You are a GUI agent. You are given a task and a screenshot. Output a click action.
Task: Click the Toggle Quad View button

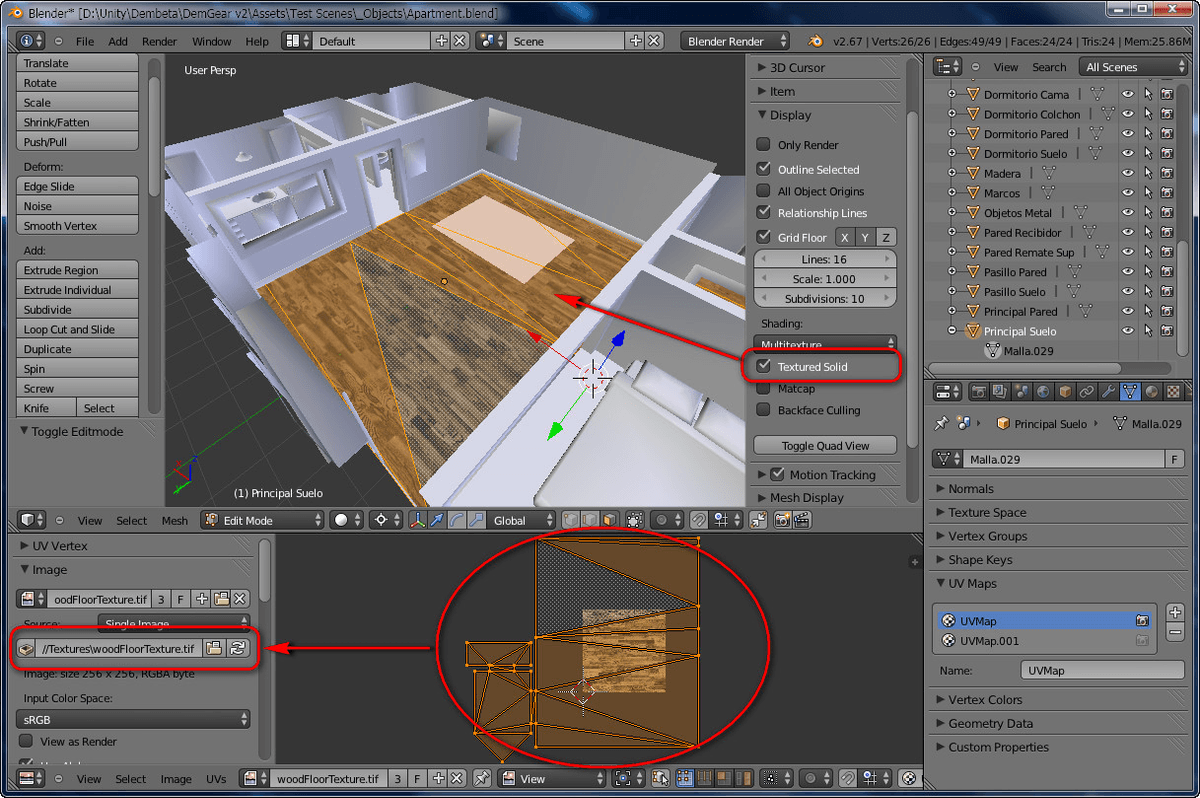pos(824,445)
